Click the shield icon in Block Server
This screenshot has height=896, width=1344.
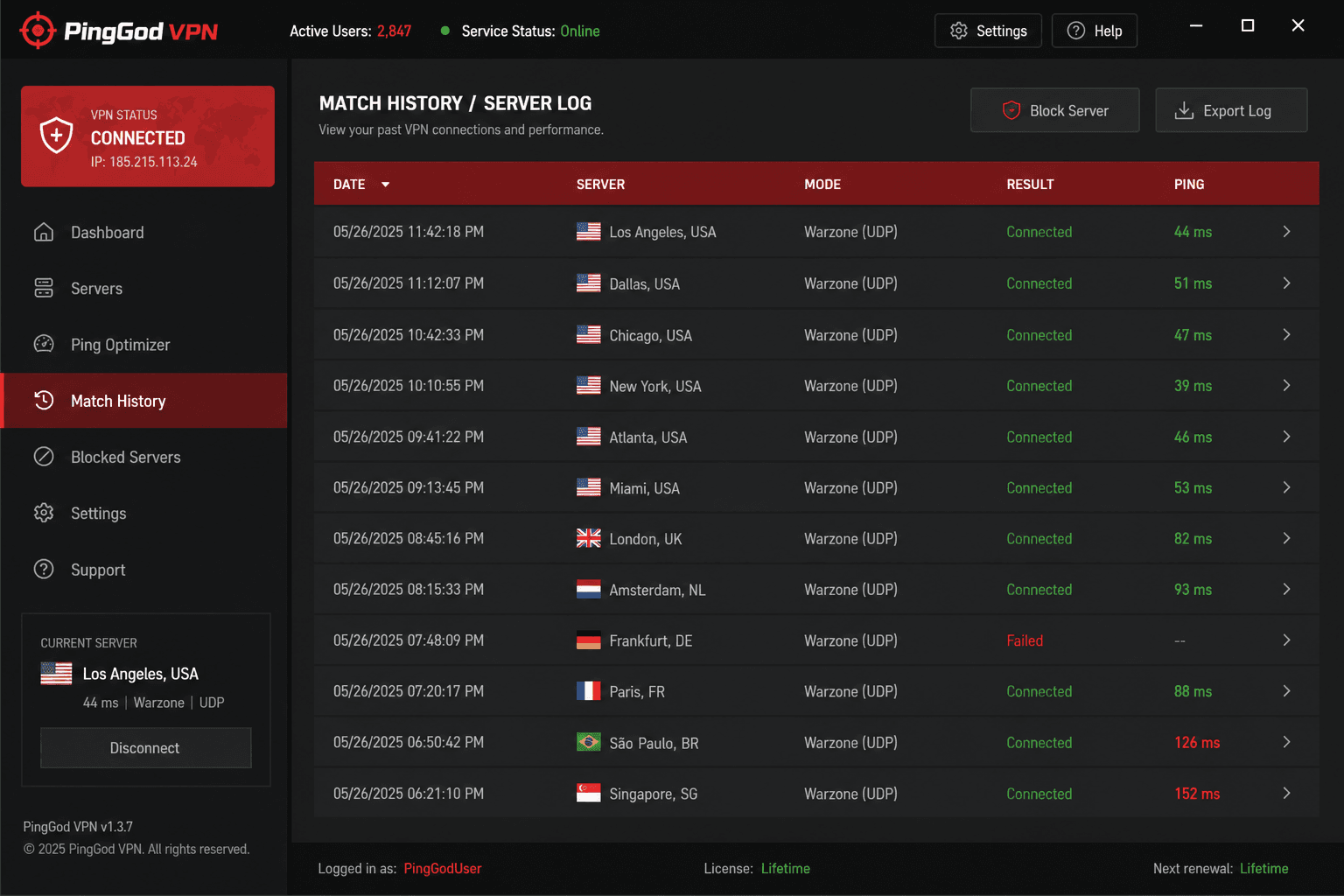(1011, 110)
